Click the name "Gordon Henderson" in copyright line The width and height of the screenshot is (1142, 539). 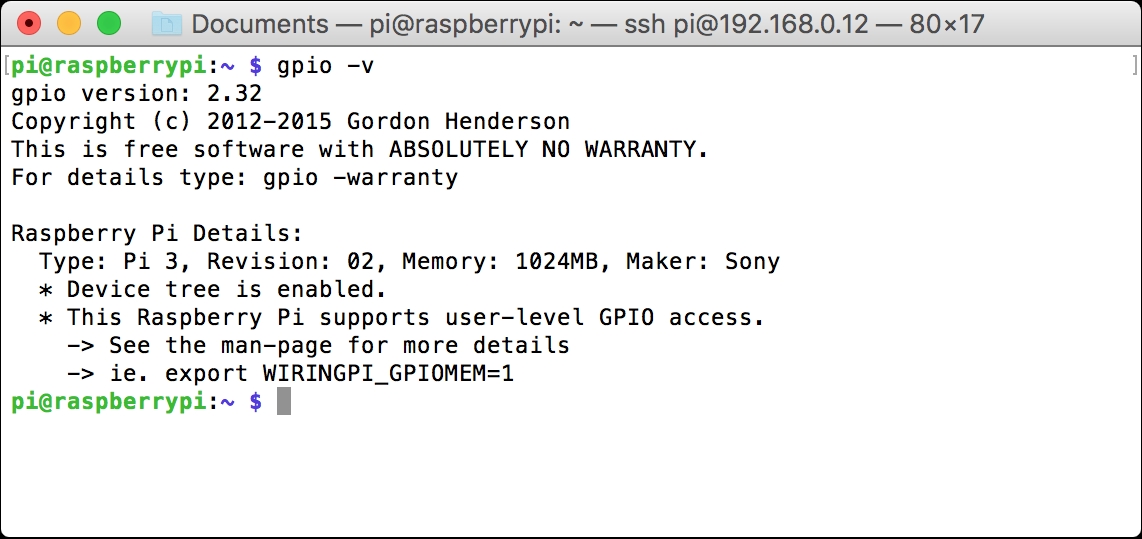pyautogui.click(x=458, y=122)
